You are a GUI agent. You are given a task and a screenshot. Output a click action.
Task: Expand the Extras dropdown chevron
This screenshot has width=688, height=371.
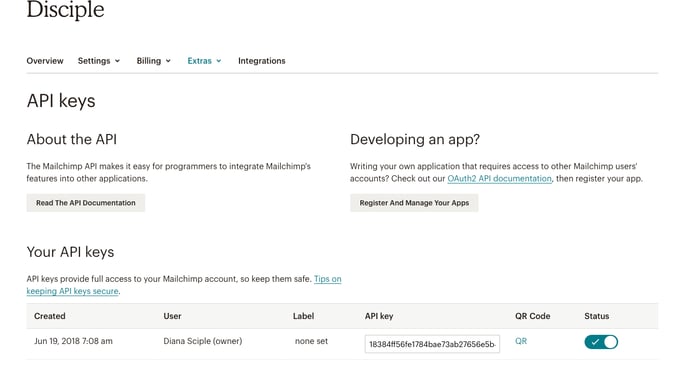point(219,61)
